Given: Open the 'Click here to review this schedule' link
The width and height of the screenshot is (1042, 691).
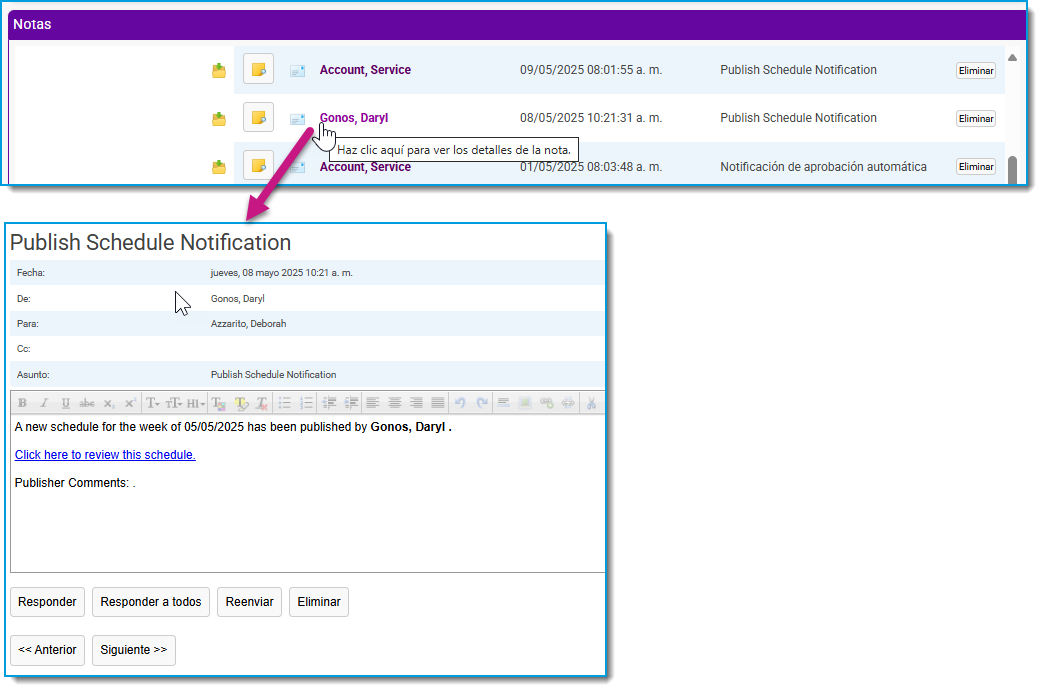Looking at the screenshot, I should tap(105, 454).
